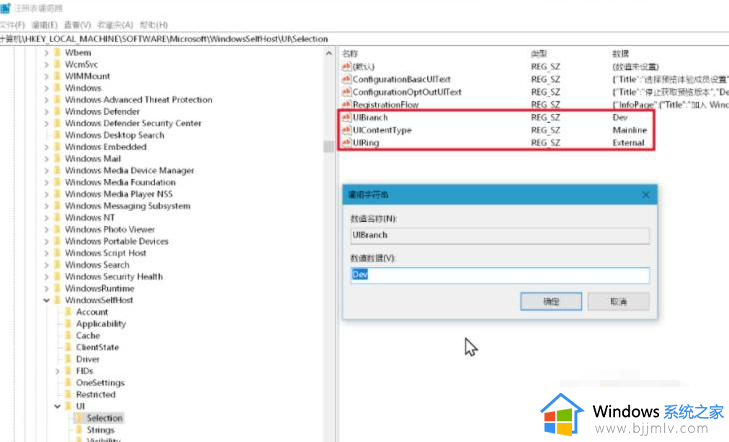Select the Windows Messaging Subsystem folder icon
The image size is (729, 442).
click(58, 206)
